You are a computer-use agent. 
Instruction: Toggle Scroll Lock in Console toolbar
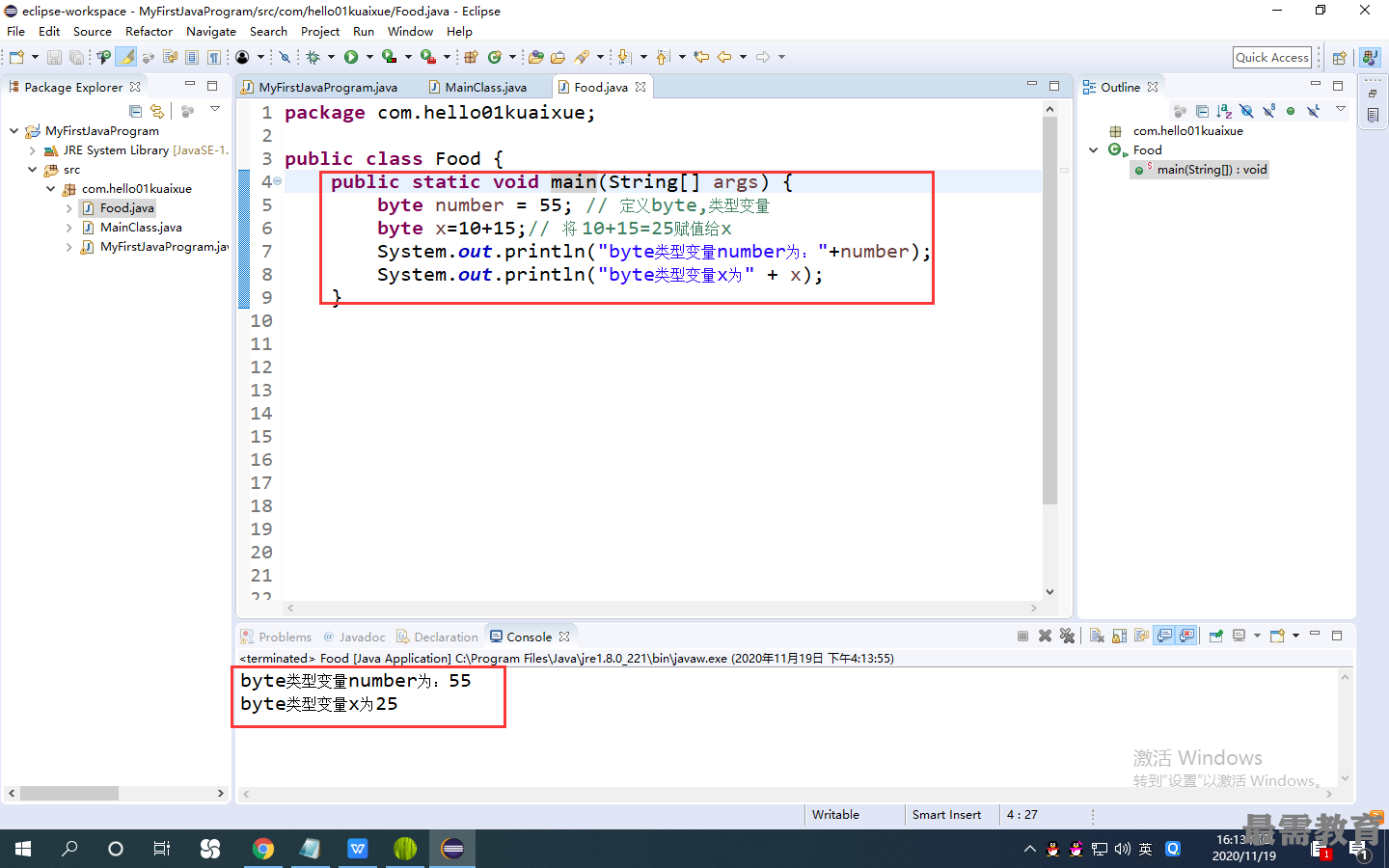(1119, 636)
